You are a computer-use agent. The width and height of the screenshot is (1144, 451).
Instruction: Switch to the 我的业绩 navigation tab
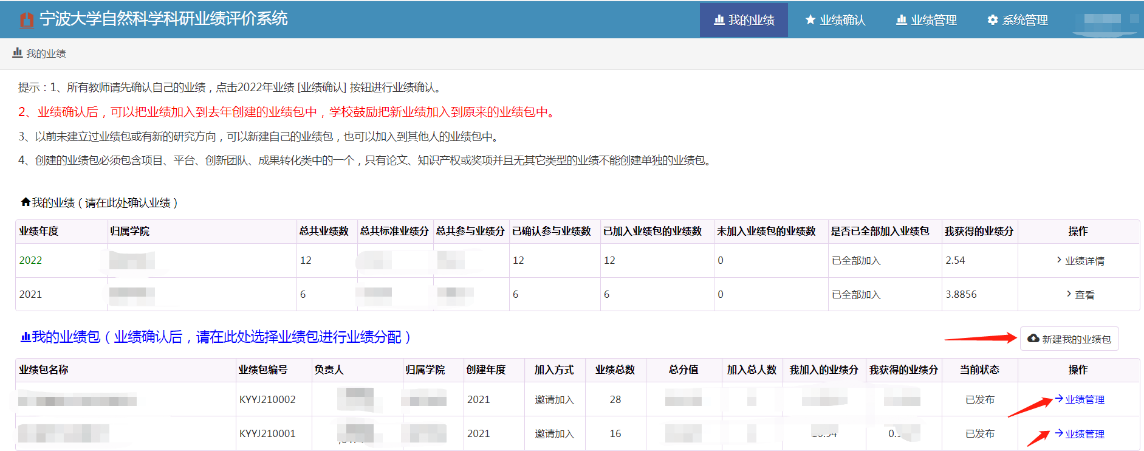(744, 20)
